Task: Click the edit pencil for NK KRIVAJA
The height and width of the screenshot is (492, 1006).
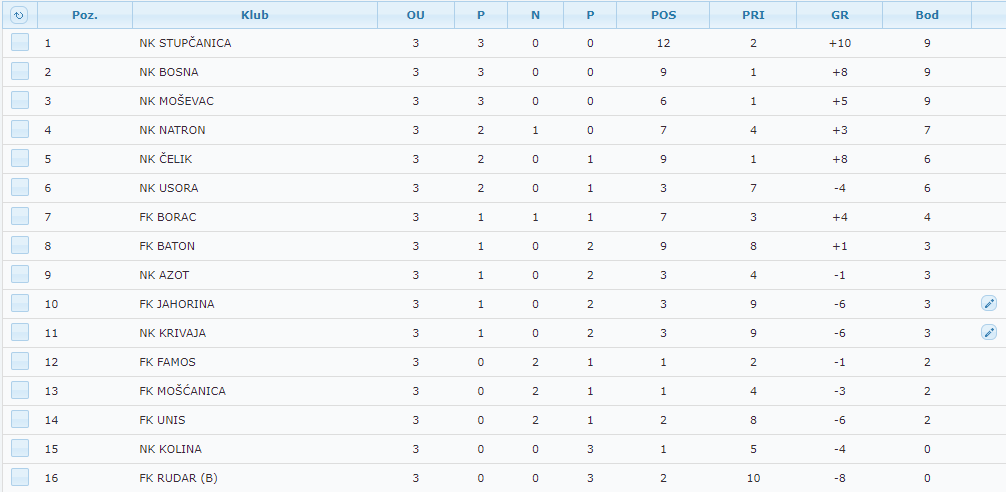Action: 989,333
